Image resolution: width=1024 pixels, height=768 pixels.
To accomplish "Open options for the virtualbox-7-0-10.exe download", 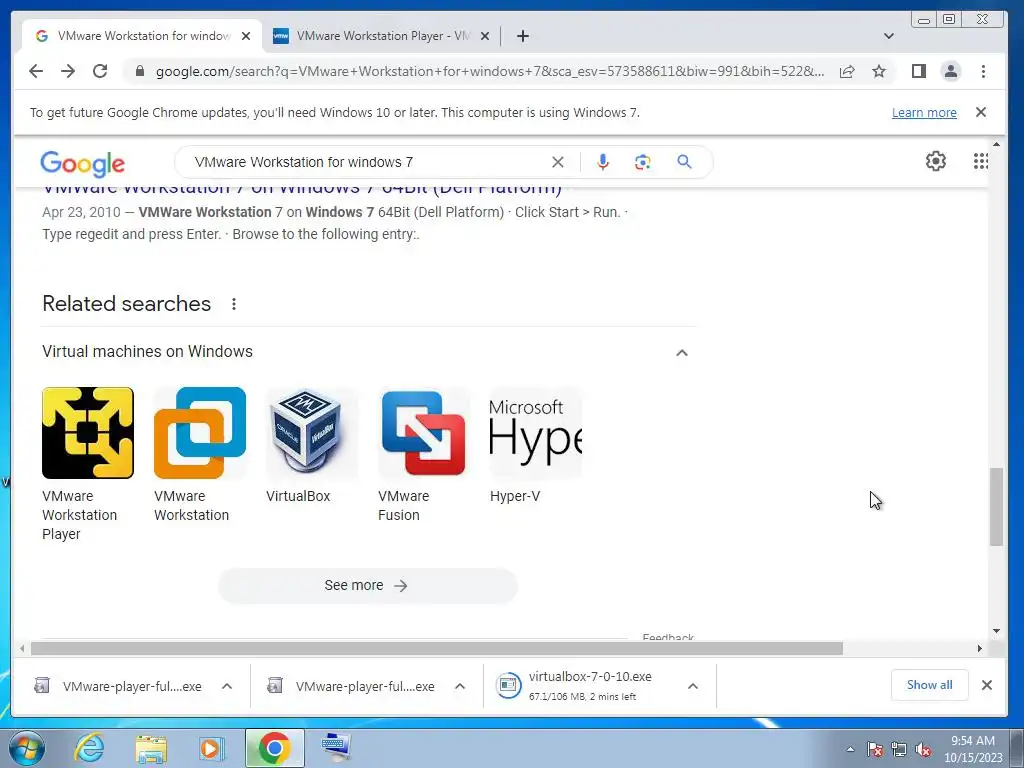I will [x=693, y=686].
